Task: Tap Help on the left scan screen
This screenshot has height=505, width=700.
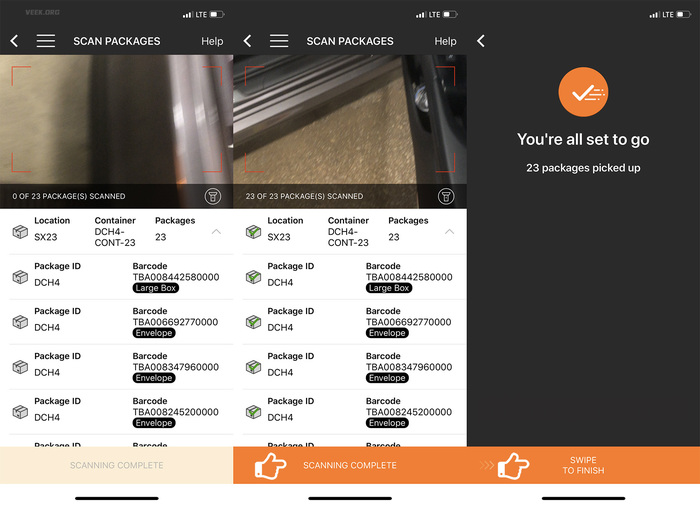Action: (x=212, y=41)
